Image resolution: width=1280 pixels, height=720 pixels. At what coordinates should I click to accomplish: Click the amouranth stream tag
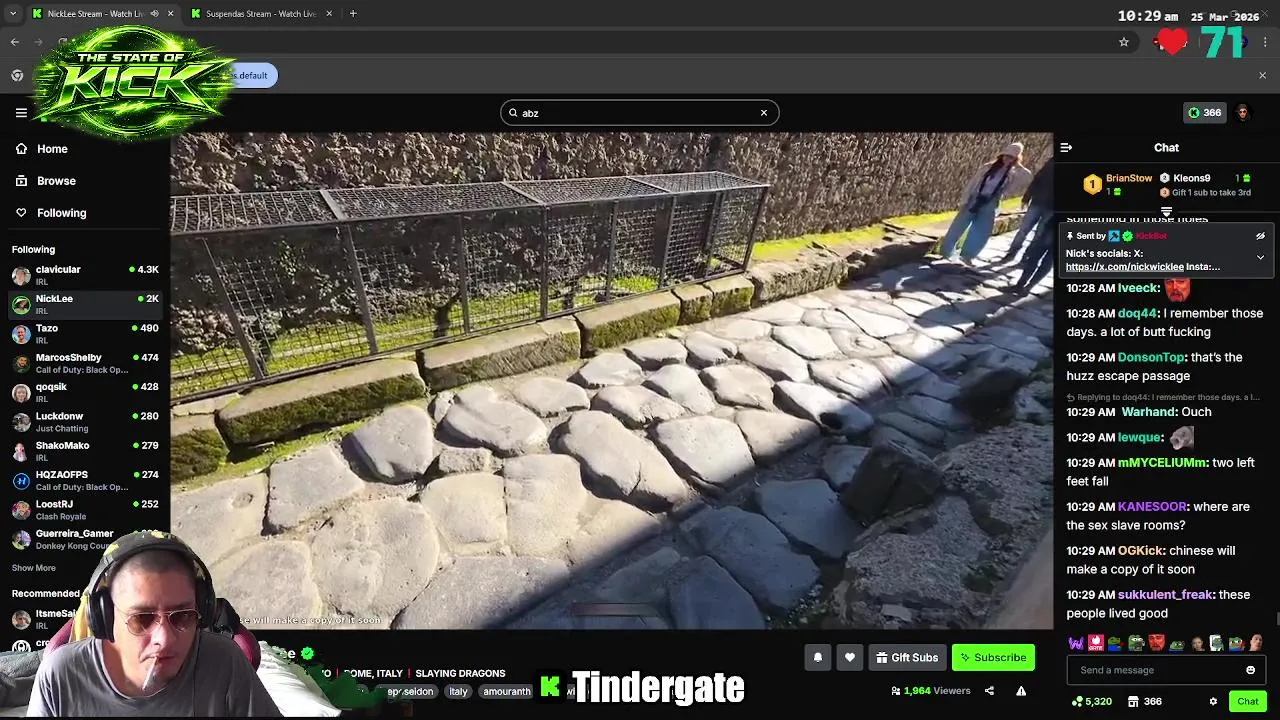(x=507, y=691)
